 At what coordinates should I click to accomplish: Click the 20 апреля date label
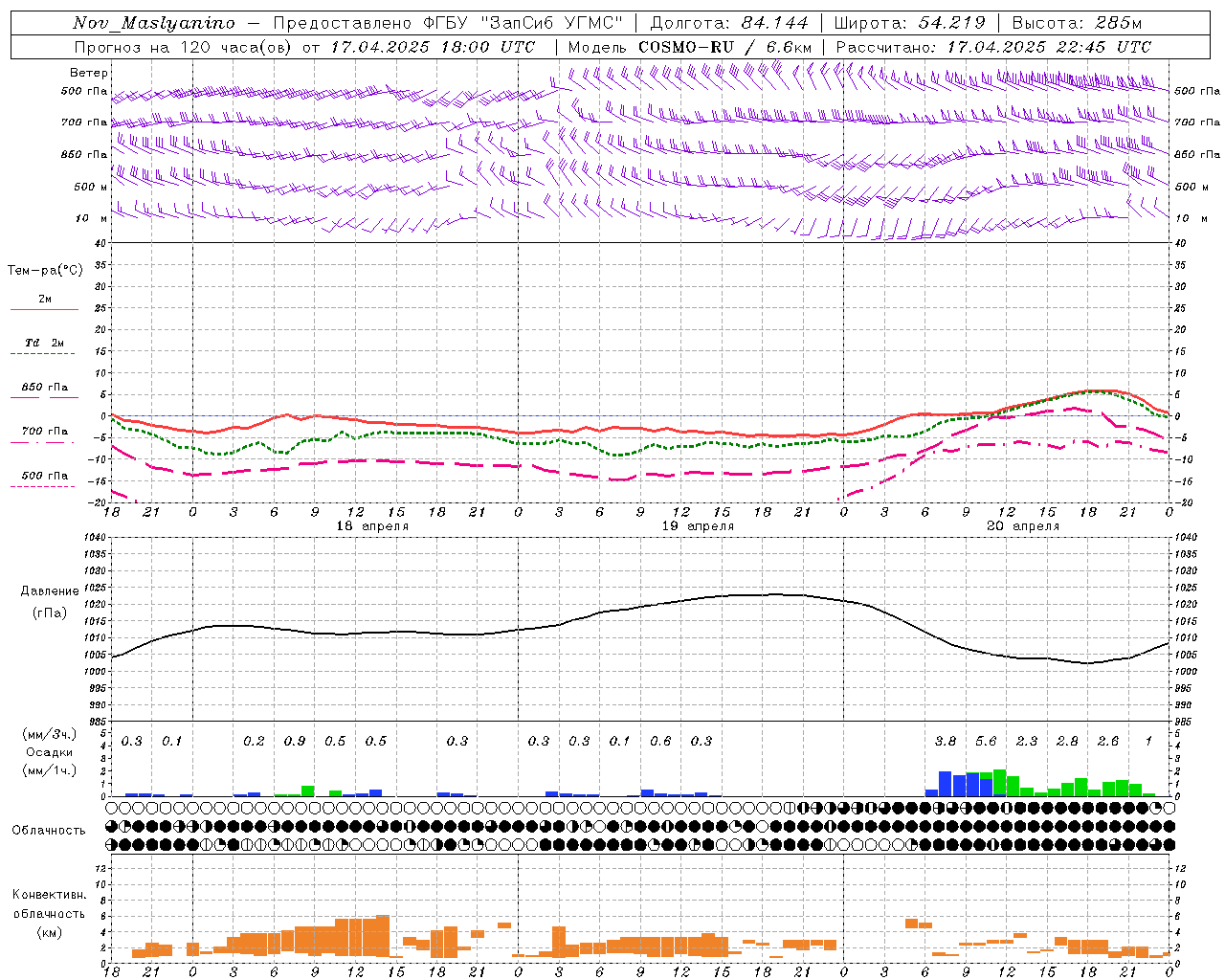point(1023,526)
